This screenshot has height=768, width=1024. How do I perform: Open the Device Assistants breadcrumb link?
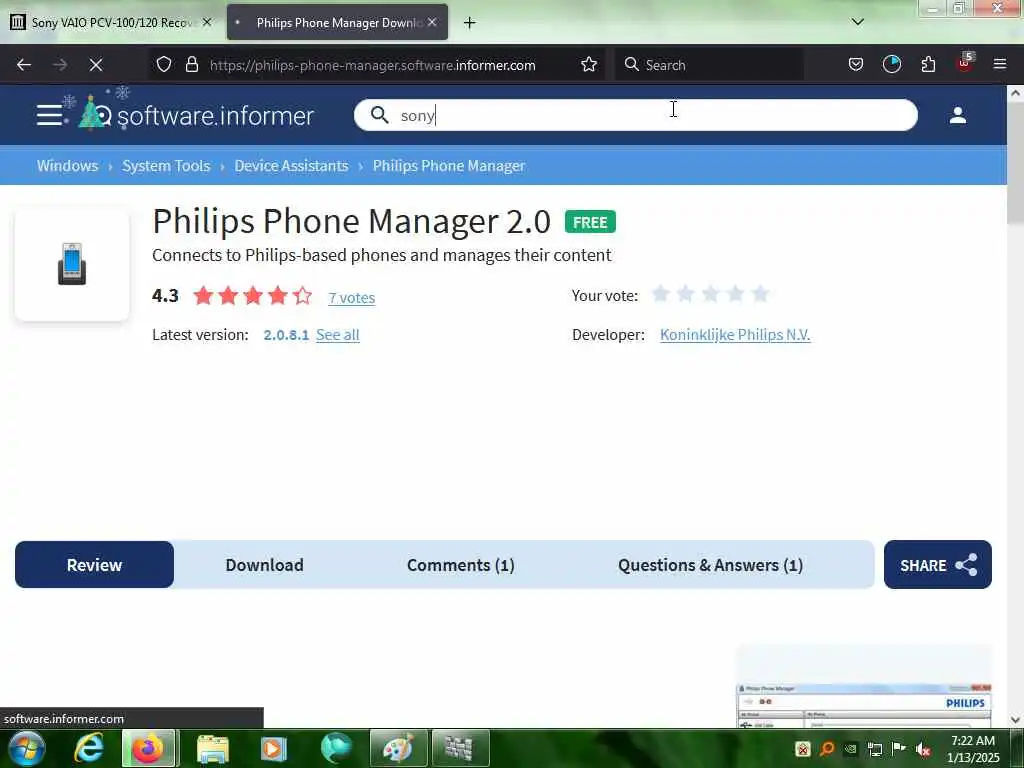(x=291, y=166)
